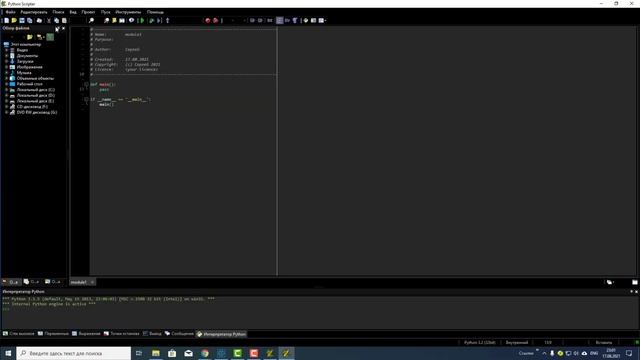The width and height of the screenshot is (640, 360).
Task: Open the Помощь menu
Action: [x=155, y=12]
